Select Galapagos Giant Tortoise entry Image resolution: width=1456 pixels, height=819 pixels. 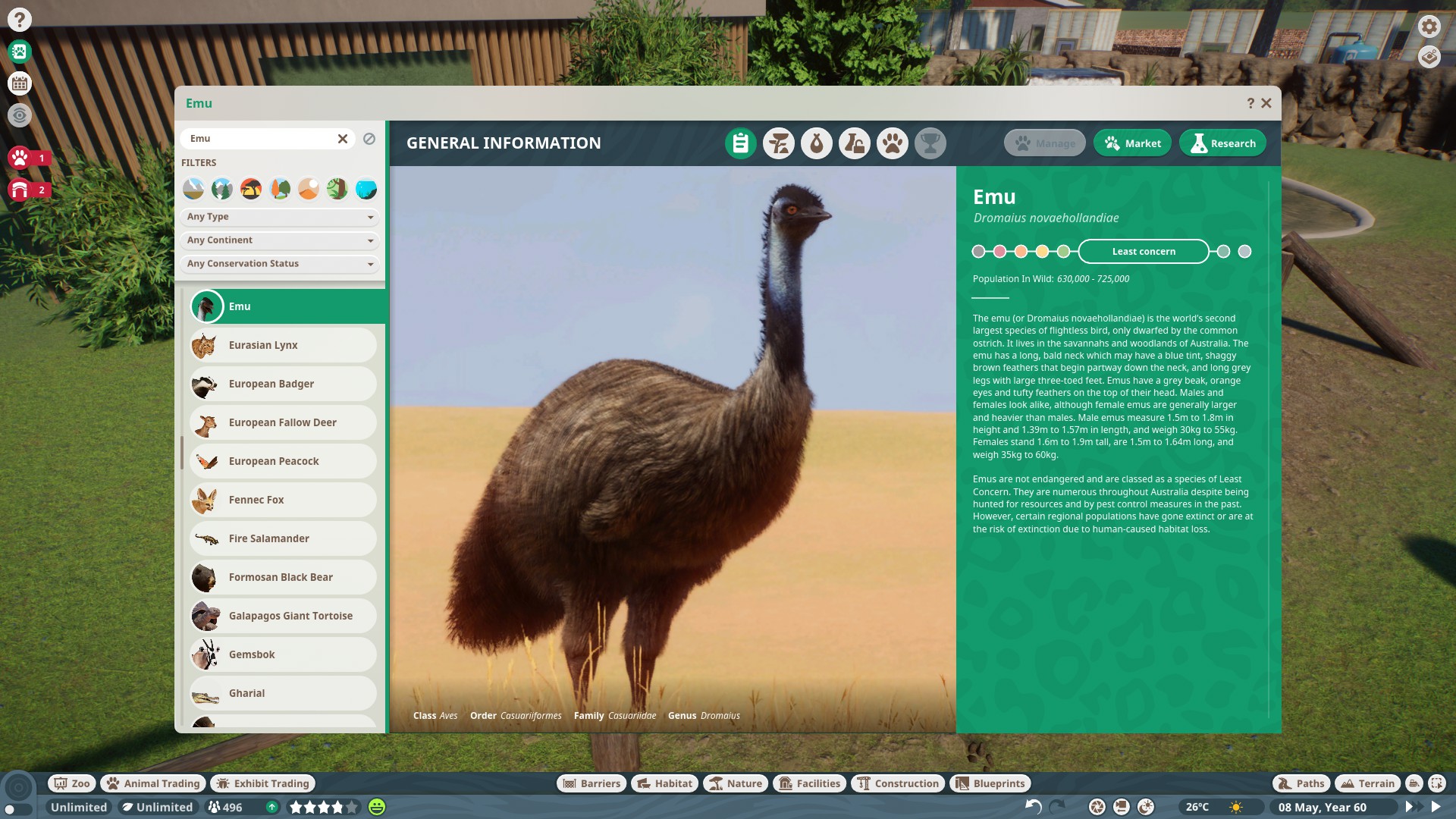(283, 616)
